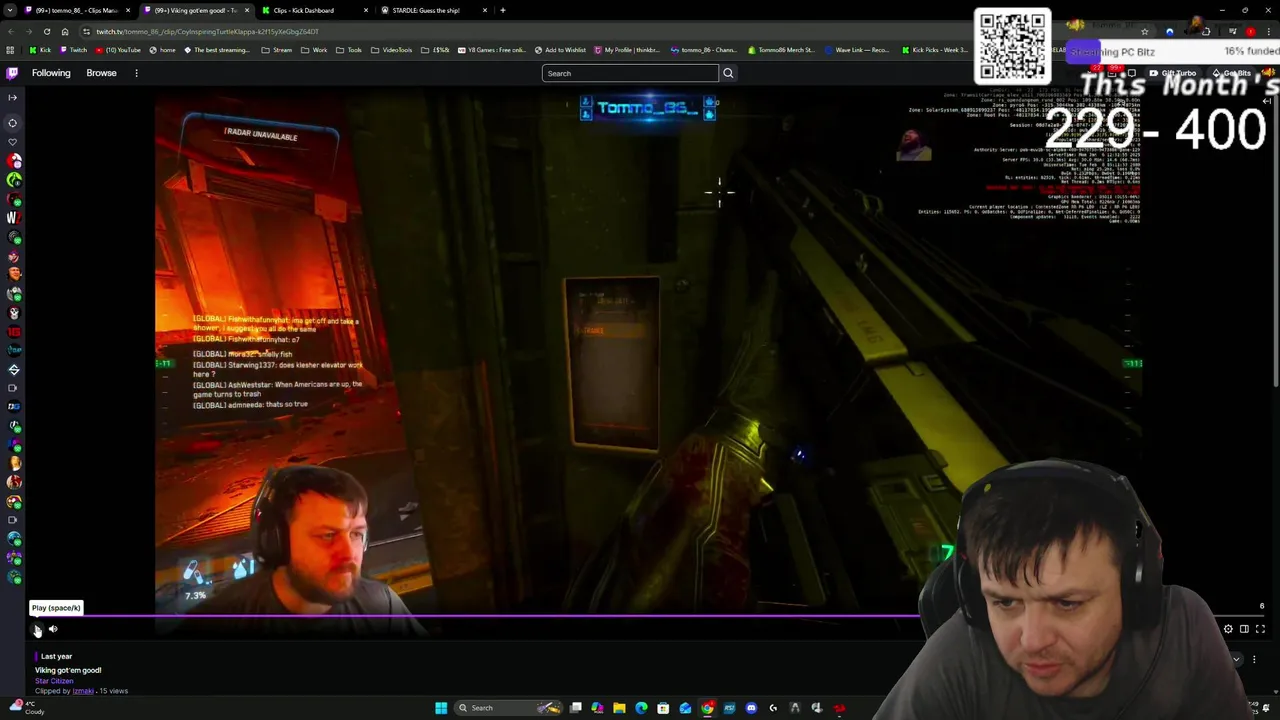Click the Twitch logo home icon

(x=12, y=73)
